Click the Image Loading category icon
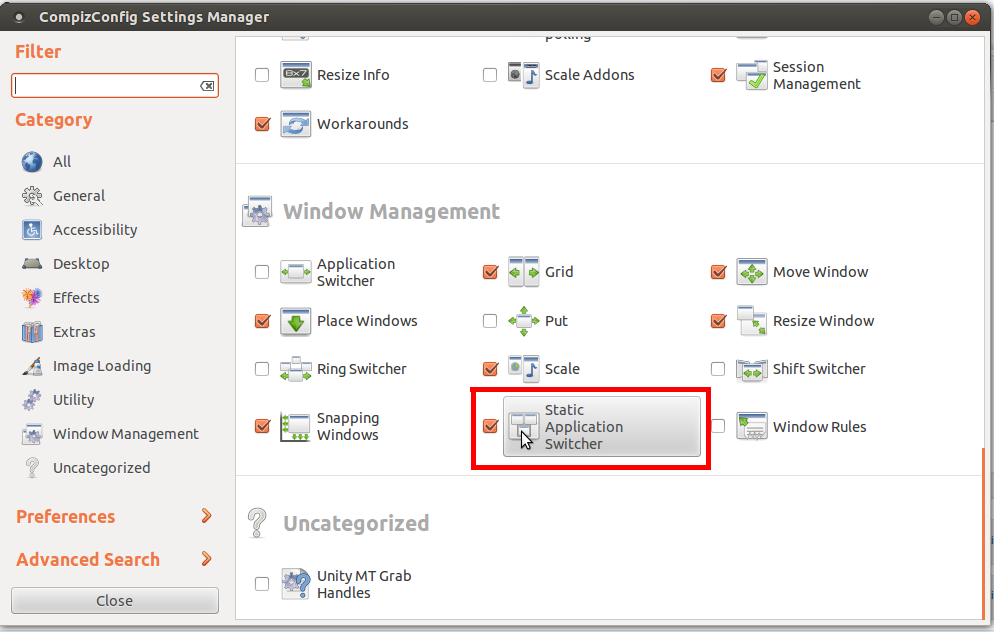Viewport: 994px width, 632px height. (32, 366)
